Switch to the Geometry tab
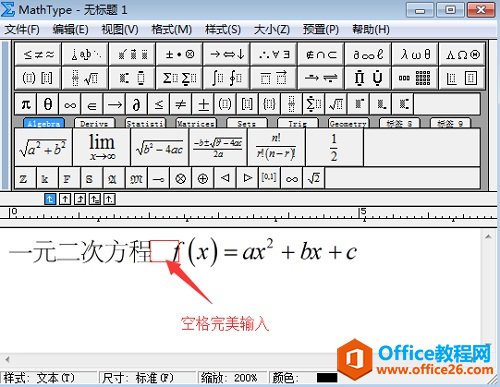Screen dimensions: 500x387 pyautogui.click(x=348, y=123)
